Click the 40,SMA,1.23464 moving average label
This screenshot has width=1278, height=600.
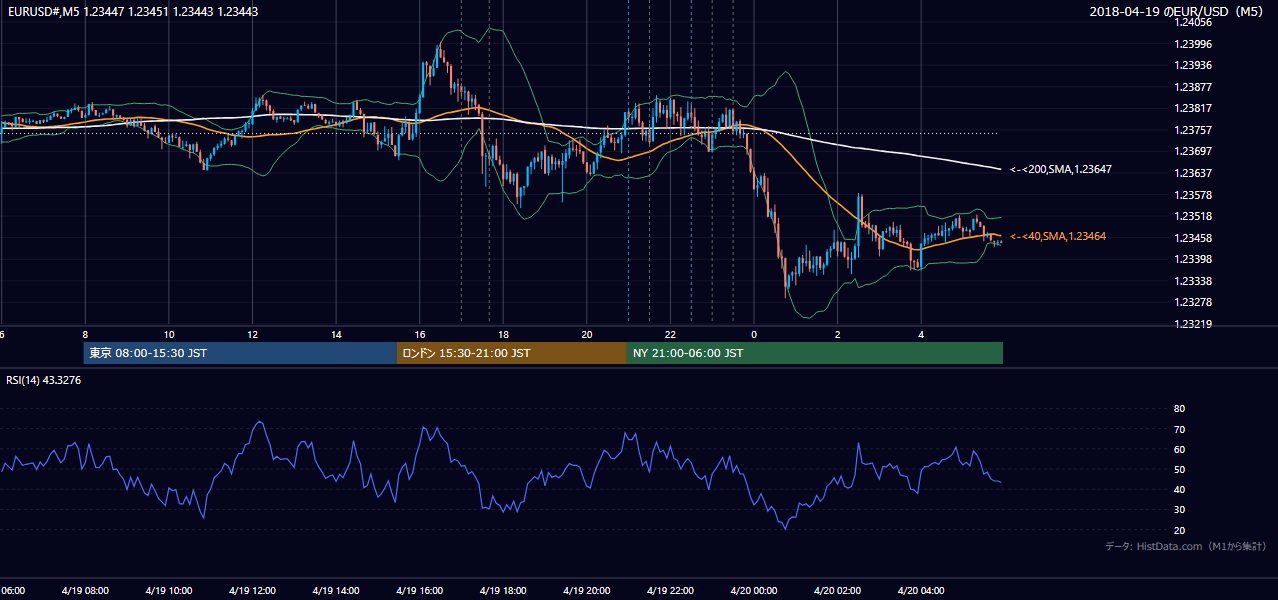[1058, 236]
